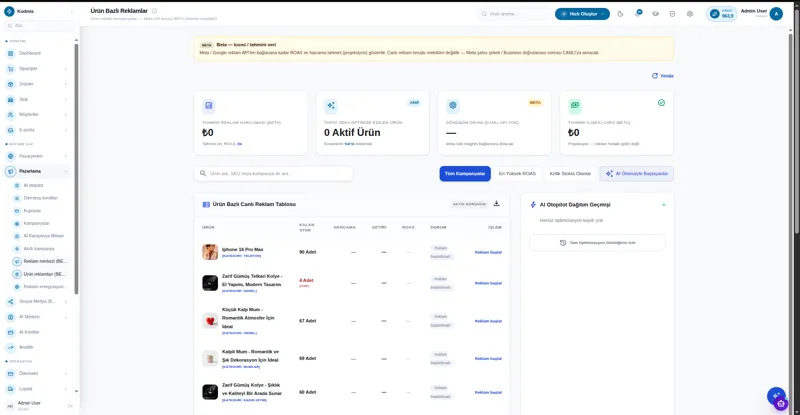The height and width of the screenshot is (415, 800).
Task: Click the shield icon in header
Action: tap(672, 14)
